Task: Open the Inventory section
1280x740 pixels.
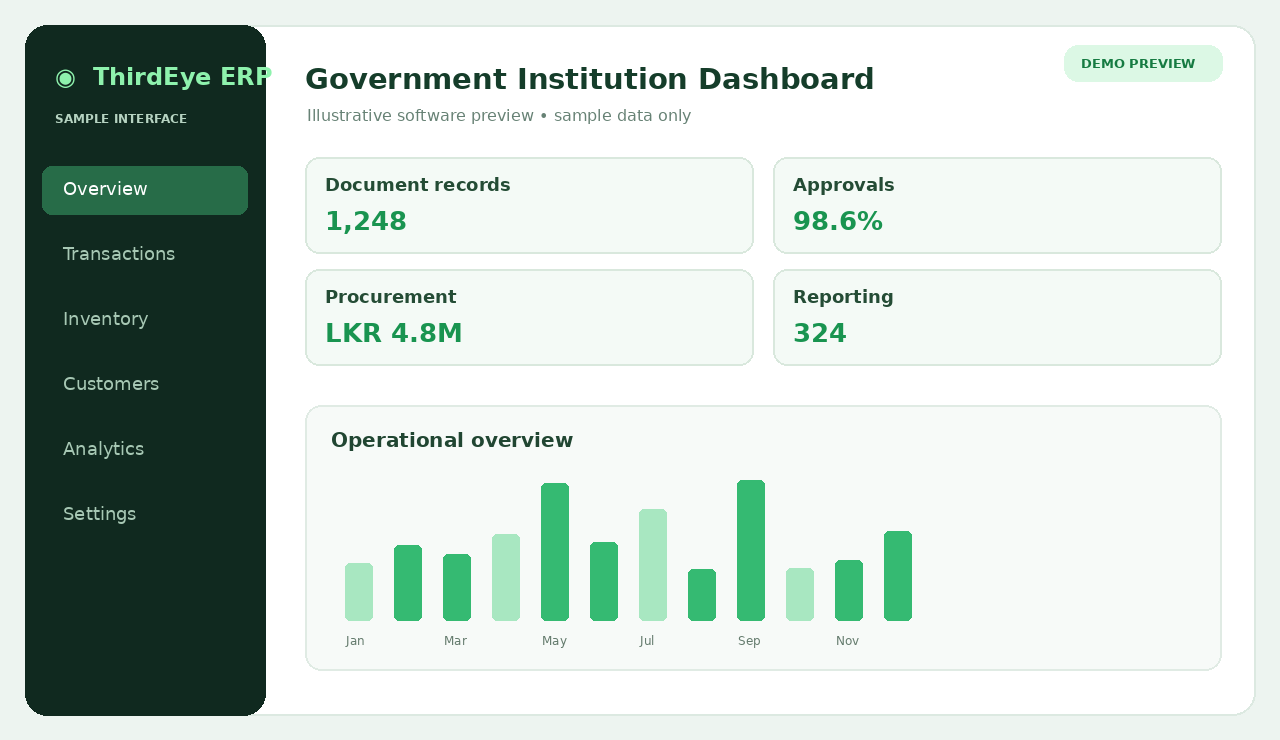Action: tap(105, 319)
